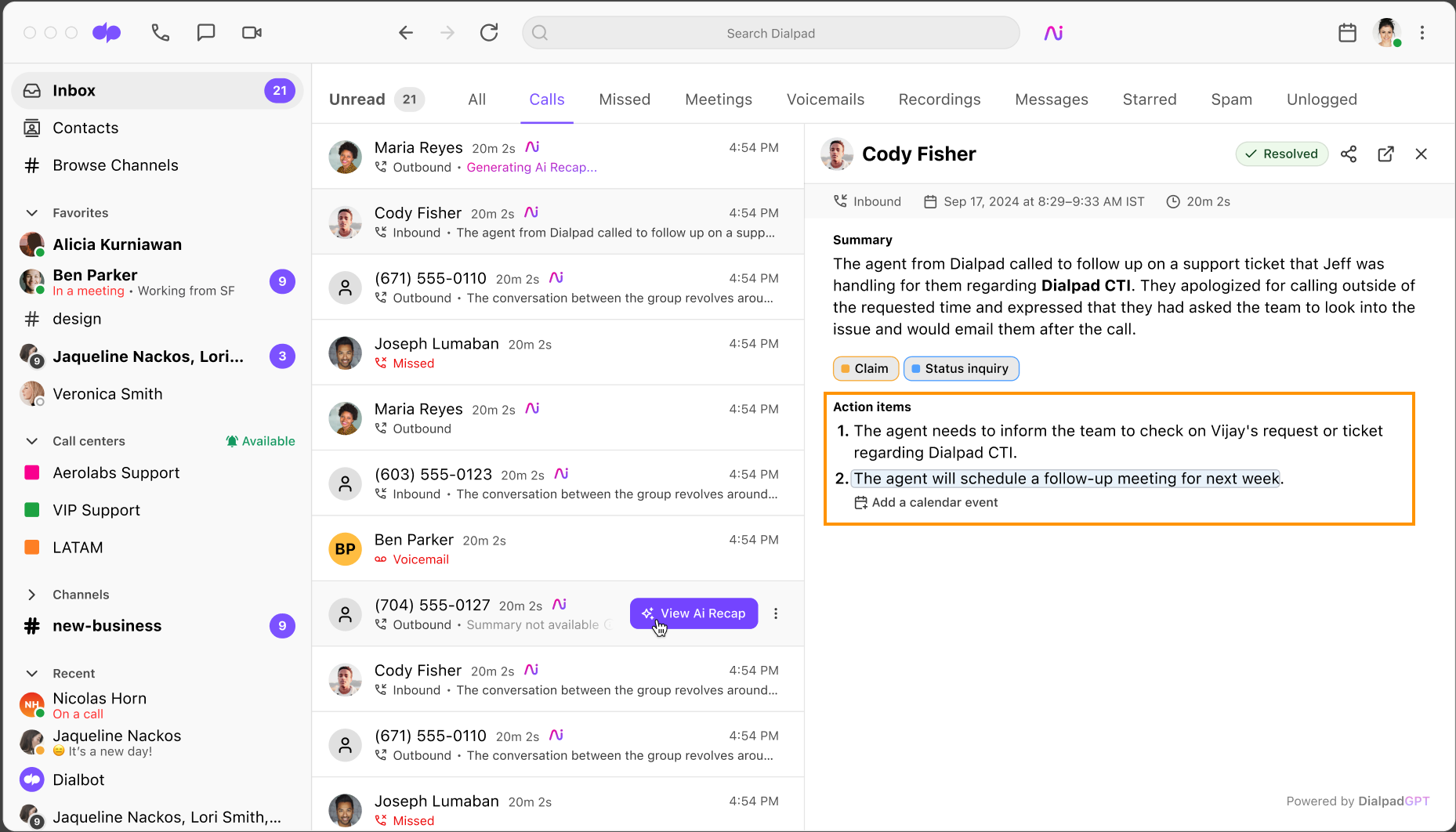Collapse the Call centers section
This screenshot has height=832, width=1456.
coord(32,441)
